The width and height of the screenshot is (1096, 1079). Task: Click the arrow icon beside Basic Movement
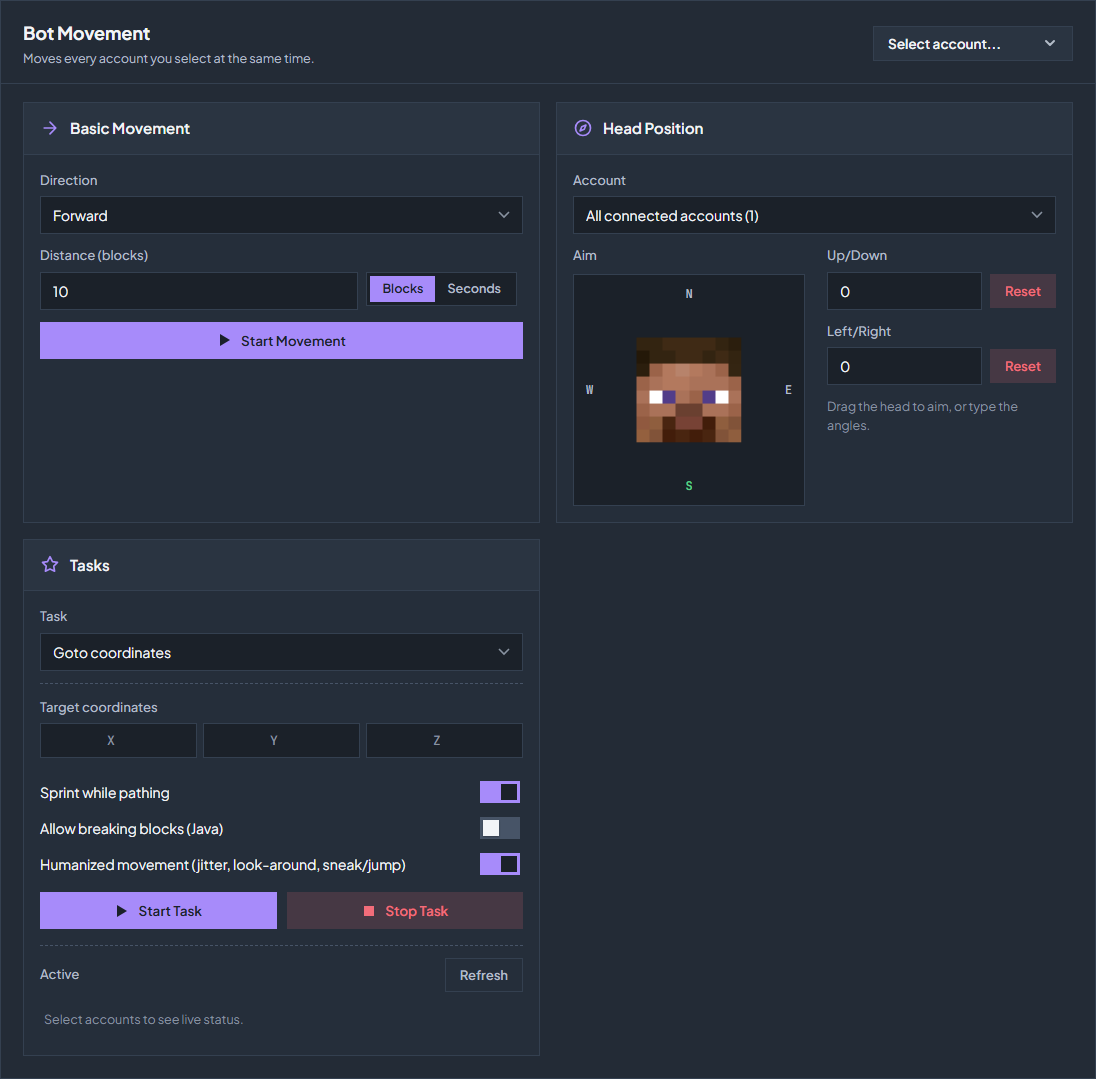(x=50, y=128)
